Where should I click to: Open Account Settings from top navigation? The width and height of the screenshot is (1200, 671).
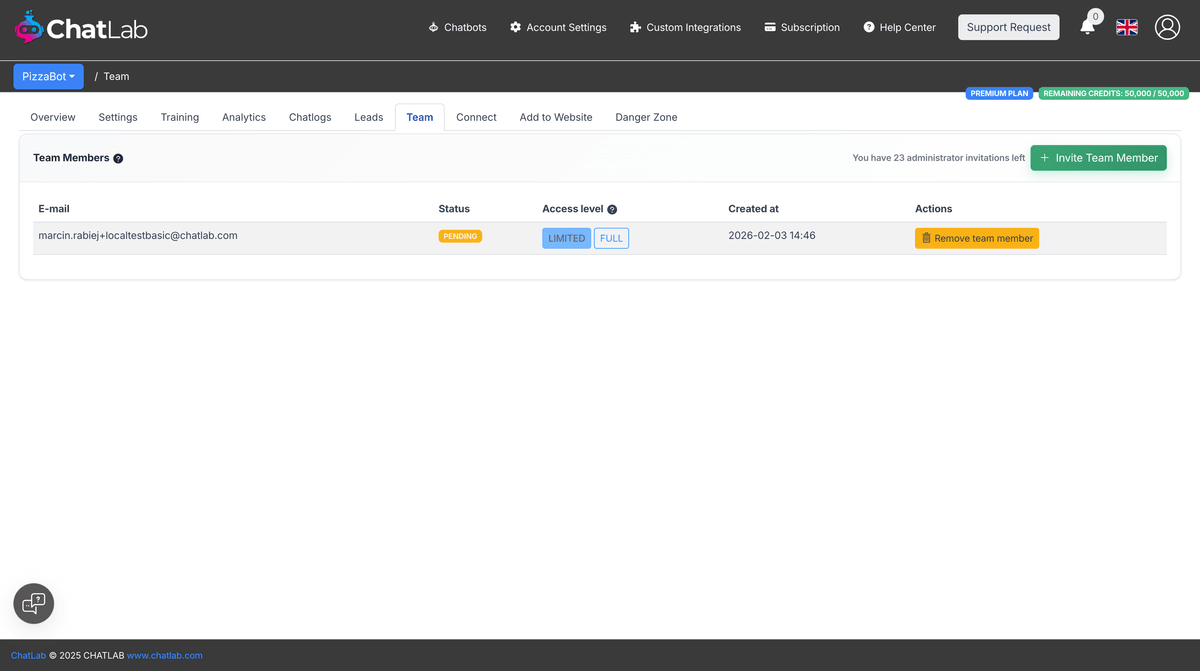click(x=557, y=27)
